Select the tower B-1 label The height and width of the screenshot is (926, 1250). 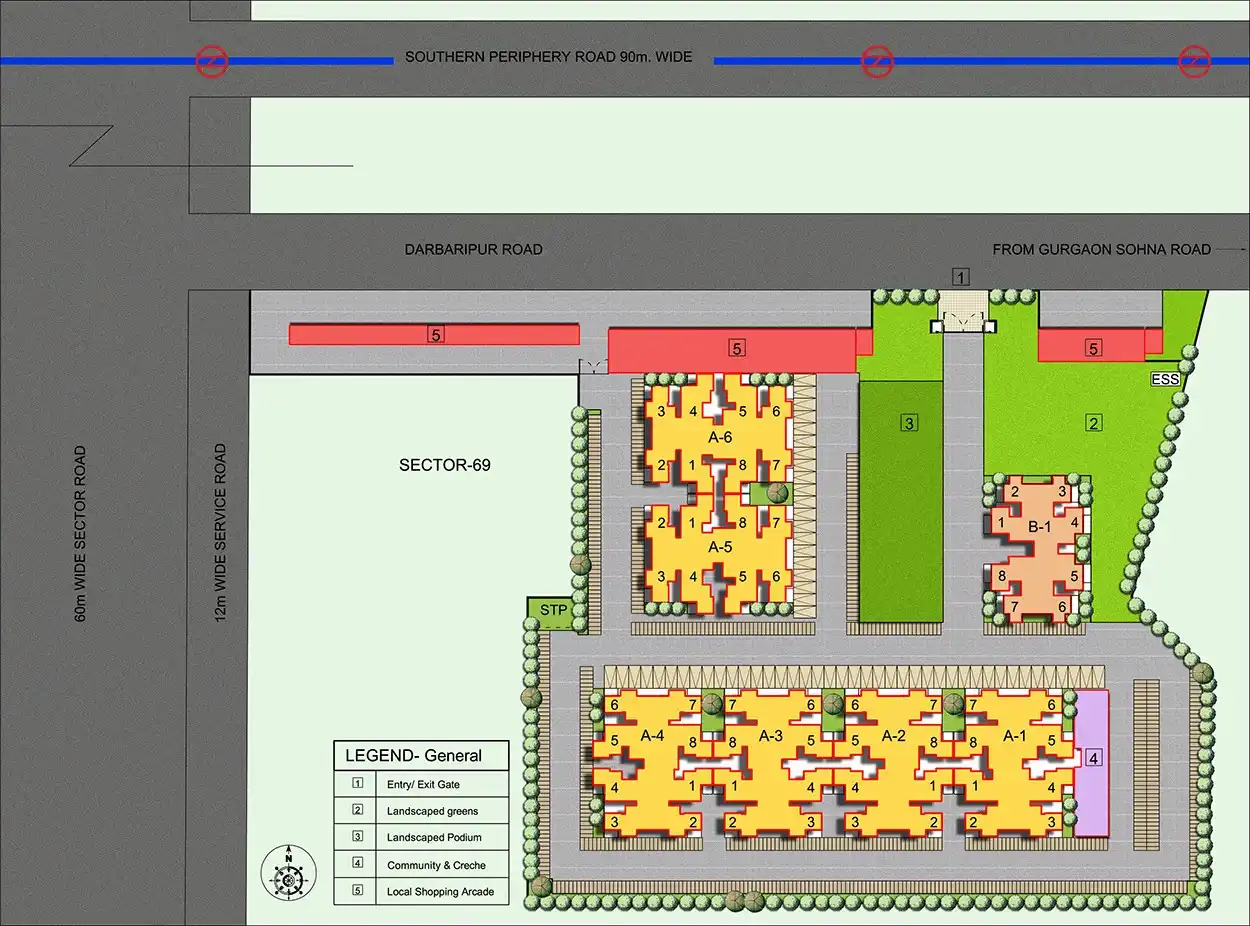click(x=1039, y=526)
